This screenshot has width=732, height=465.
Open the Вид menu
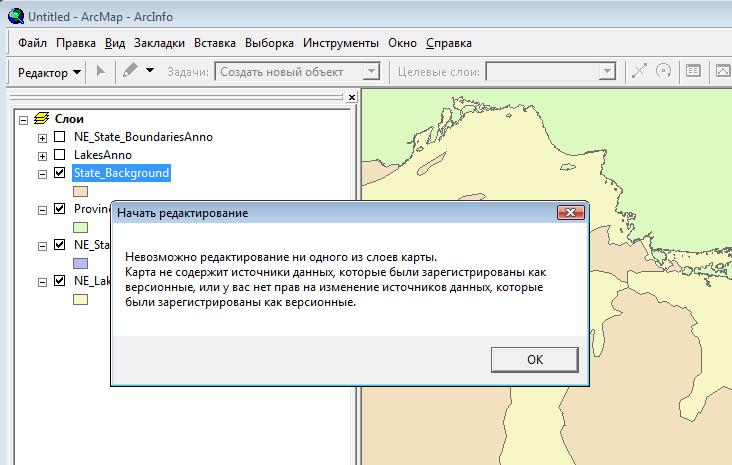coord(115,43)
